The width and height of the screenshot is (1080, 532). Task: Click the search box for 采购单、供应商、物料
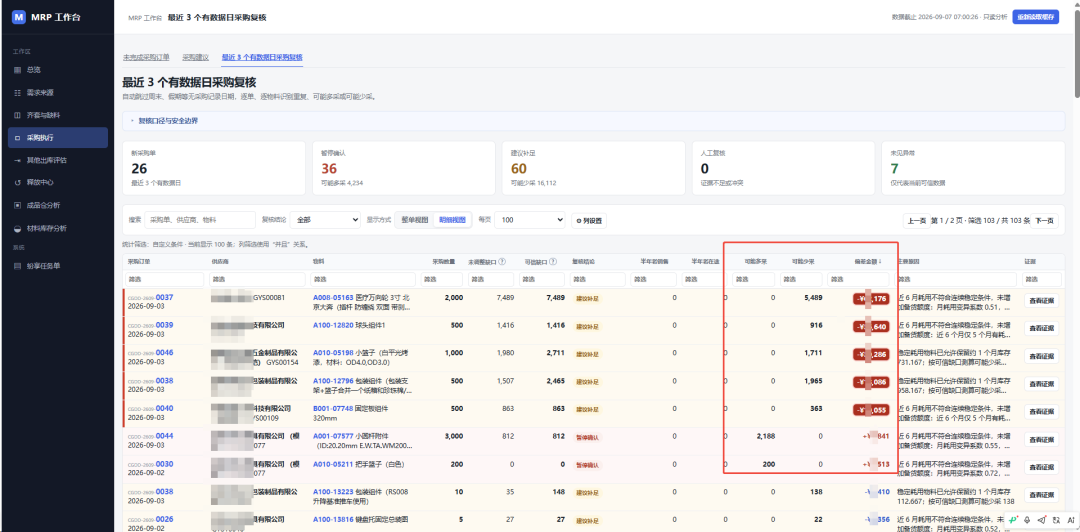click(x=200, y=220)
